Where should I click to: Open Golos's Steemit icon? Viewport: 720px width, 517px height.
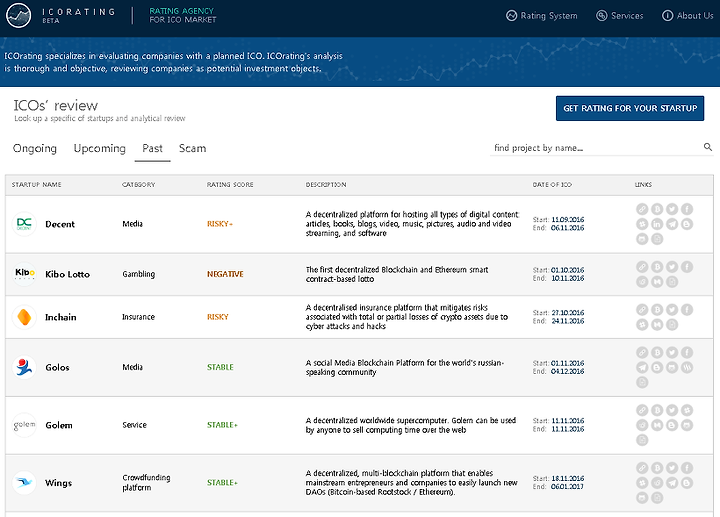click(687, 367)
